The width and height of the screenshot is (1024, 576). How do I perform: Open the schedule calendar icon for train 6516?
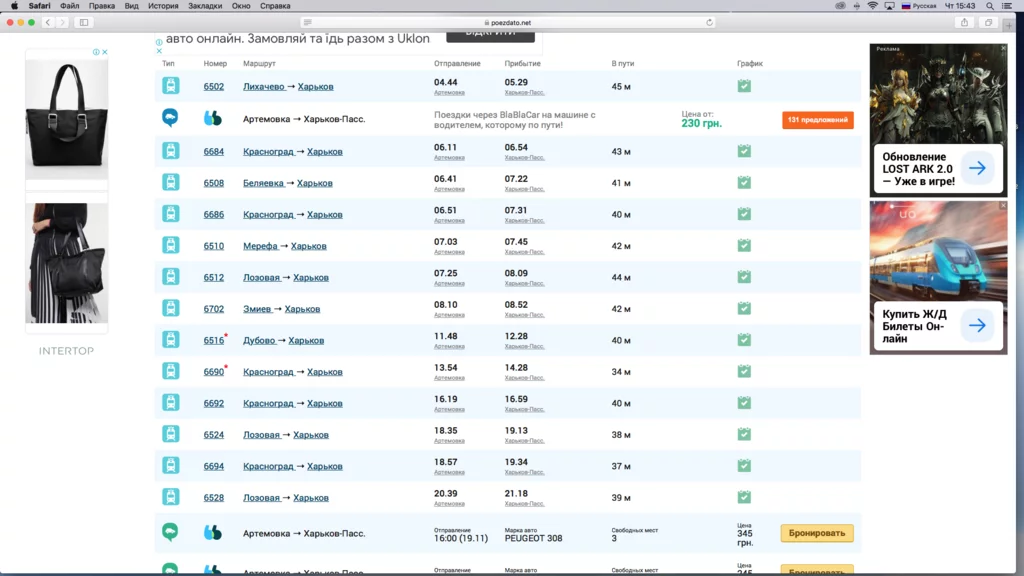click(x=744, y=340)
